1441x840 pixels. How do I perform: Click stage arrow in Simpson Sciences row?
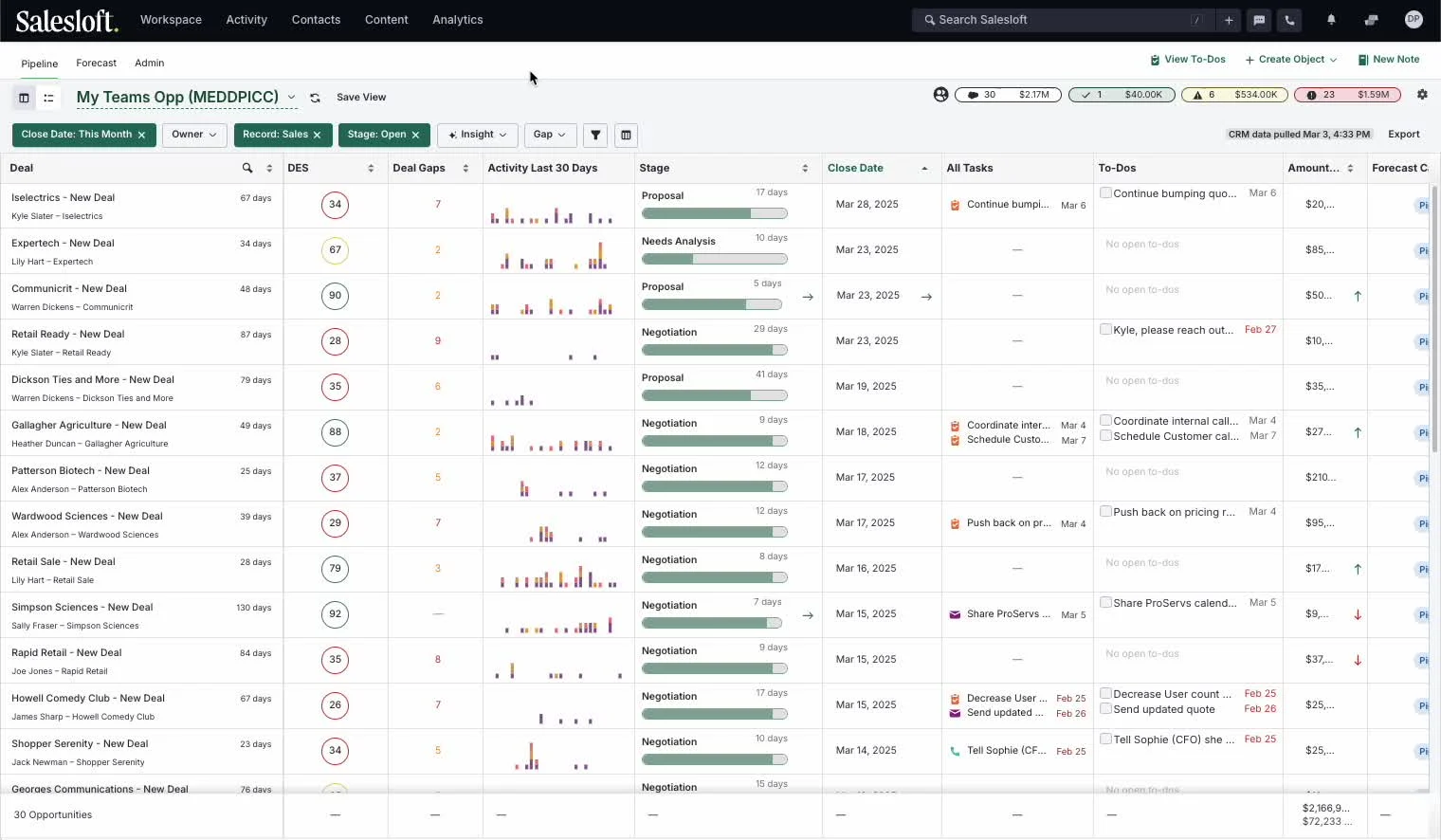(x=808, y=615)
